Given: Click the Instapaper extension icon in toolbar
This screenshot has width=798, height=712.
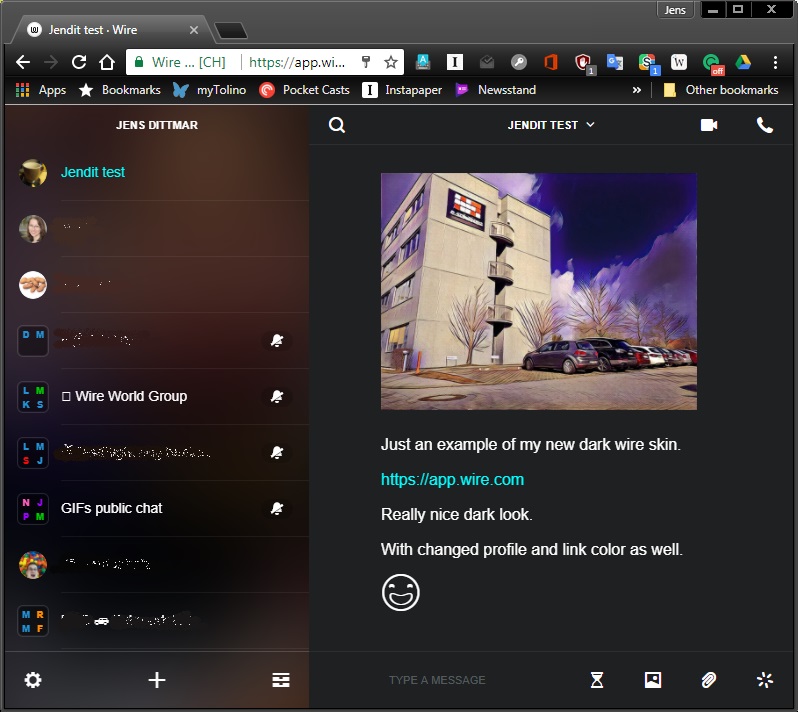Looking at the screenshot, I should pyautogui.click(x=454, y=63).
